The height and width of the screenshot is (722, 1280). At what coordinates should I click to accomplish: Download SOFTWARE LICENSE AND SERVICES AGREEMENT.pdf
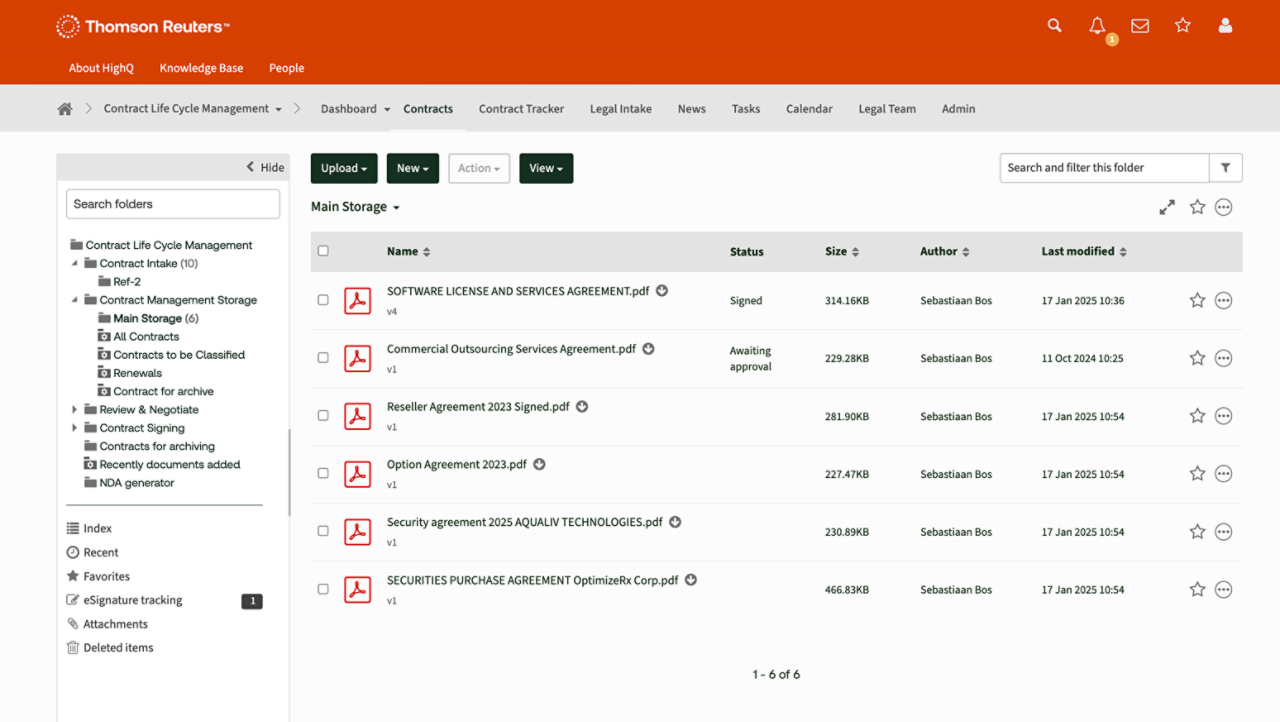[x=662, y=291]
